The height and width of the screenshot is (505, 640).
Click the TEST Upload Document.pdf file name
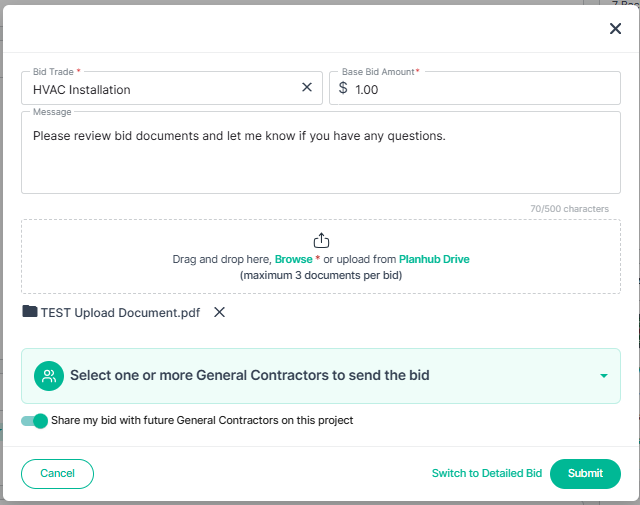(x=120, y=313)
